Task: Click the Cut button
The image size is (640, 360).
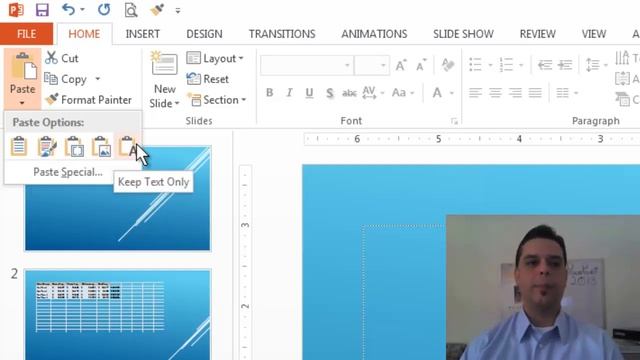Action: [x=62, y=58]
